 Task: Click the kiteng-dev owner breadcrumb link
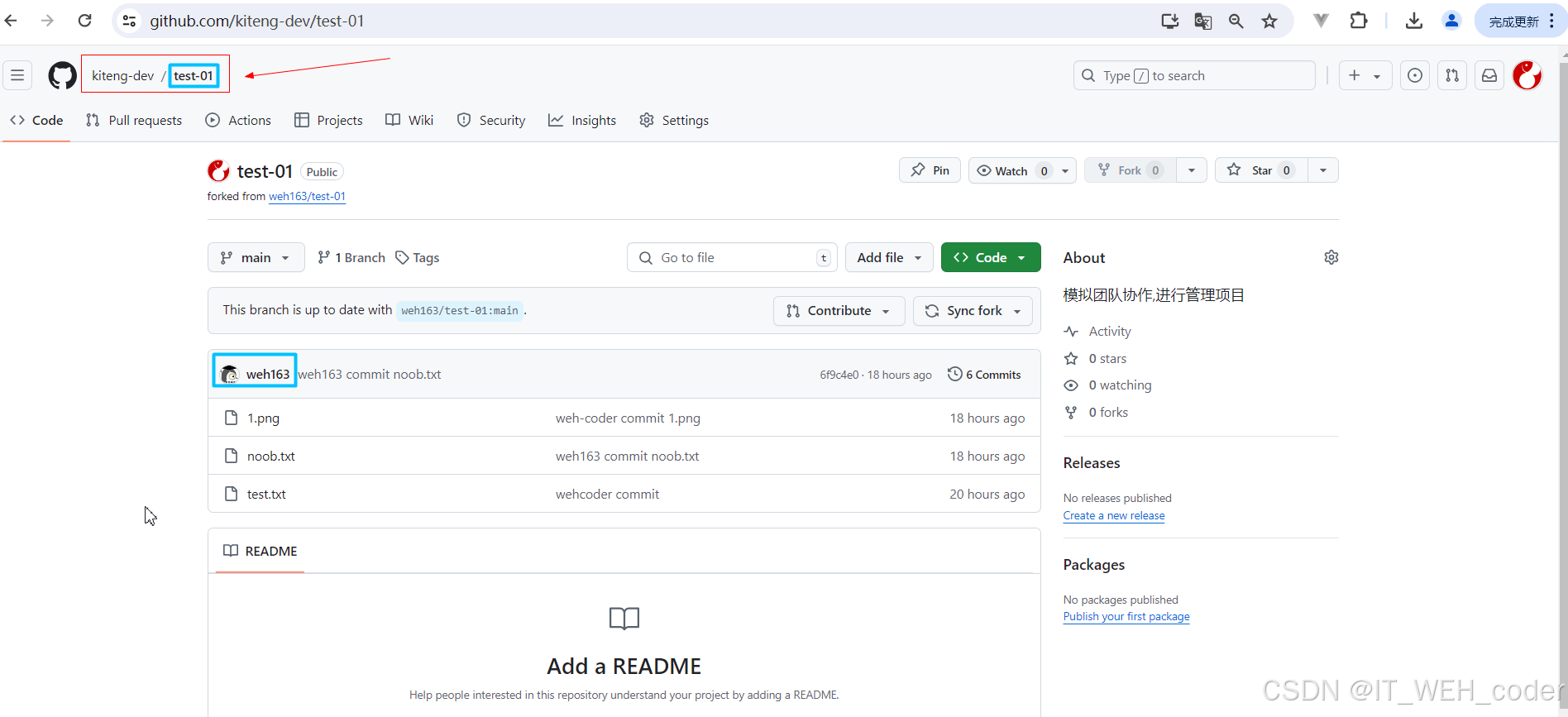point(122,75)
